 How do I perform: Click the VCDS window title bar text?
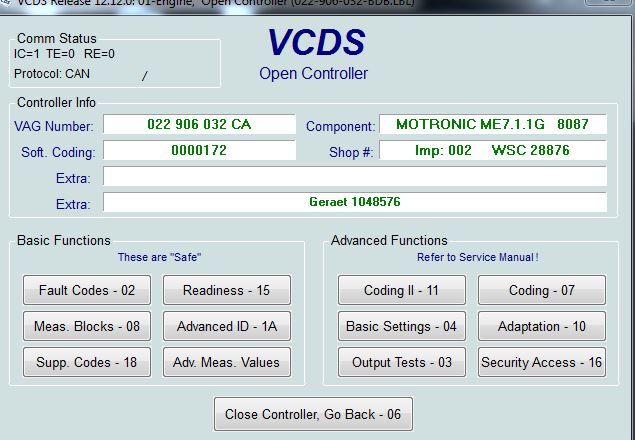(x=215, y=3)
